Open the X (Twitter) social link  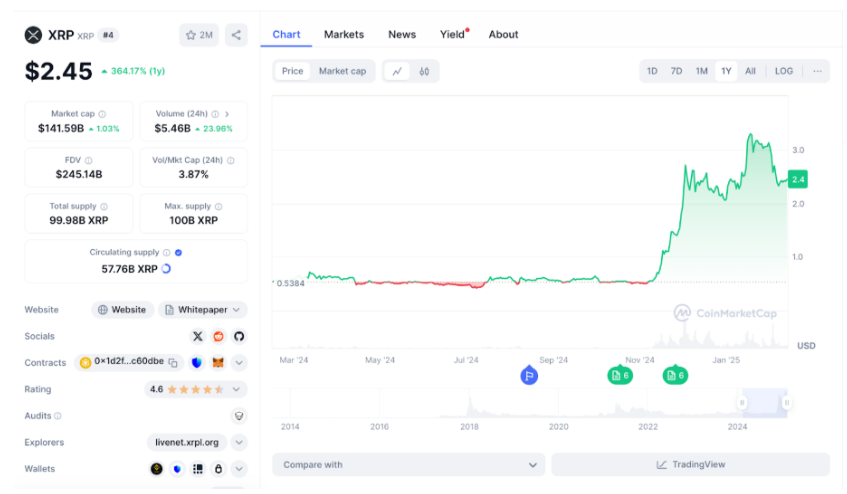(198, 336)
